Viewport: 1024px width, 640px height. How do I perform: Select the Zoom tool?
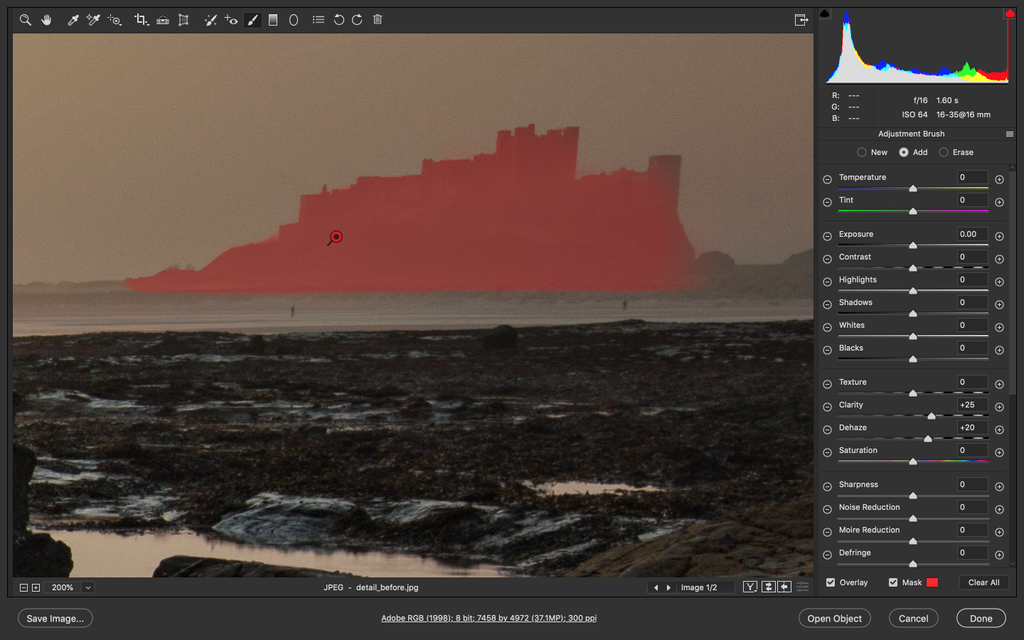23,19
